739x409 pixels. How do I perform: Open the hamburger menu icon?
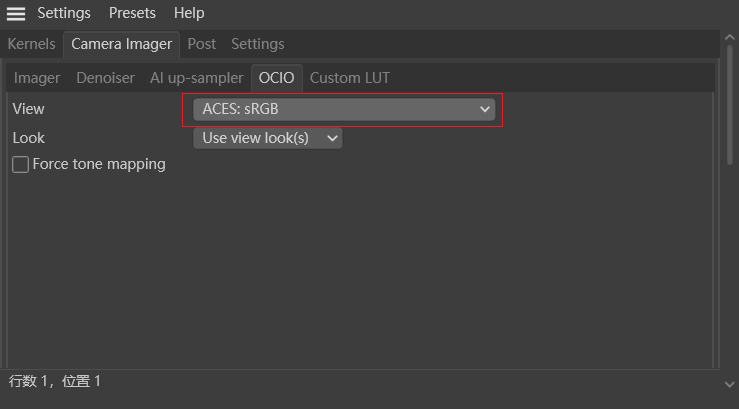[16, 13]
